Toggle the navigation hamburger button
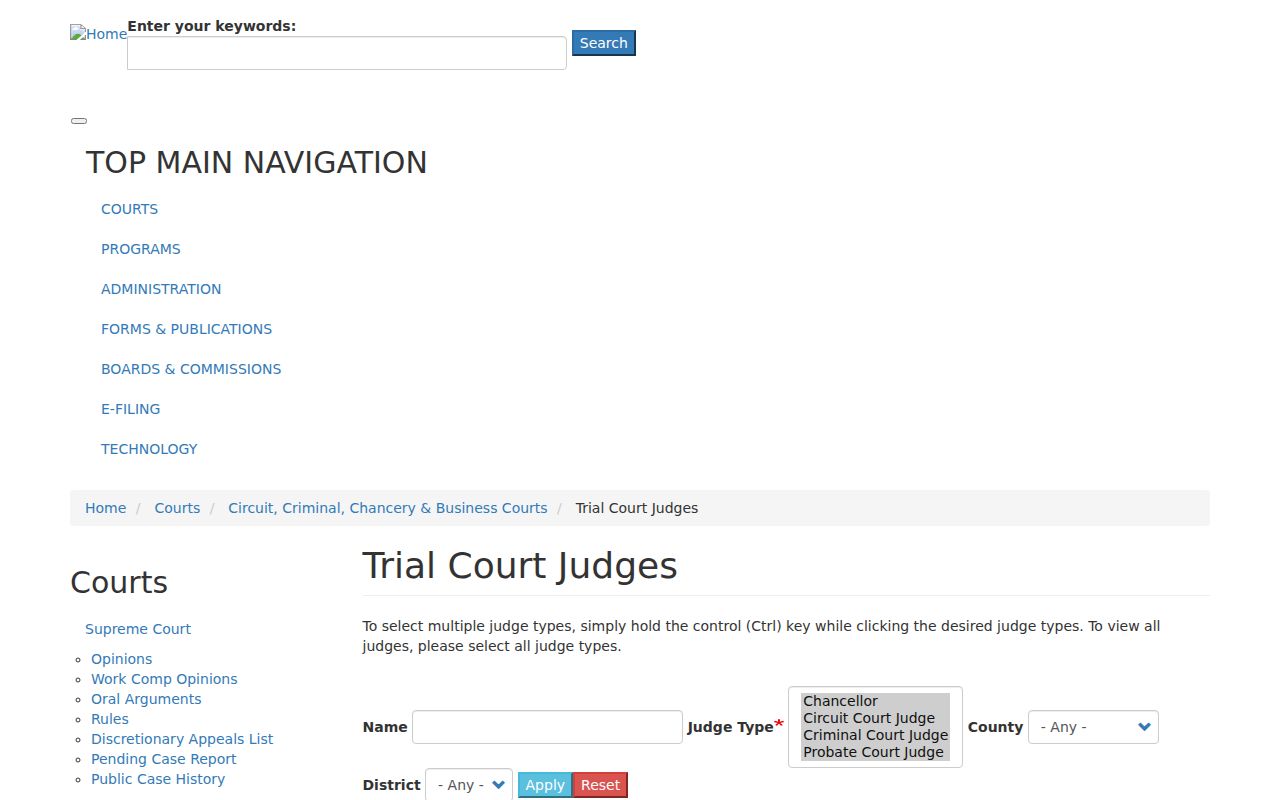This screenshot has height=800, width=1280. [x=79, y=121]
